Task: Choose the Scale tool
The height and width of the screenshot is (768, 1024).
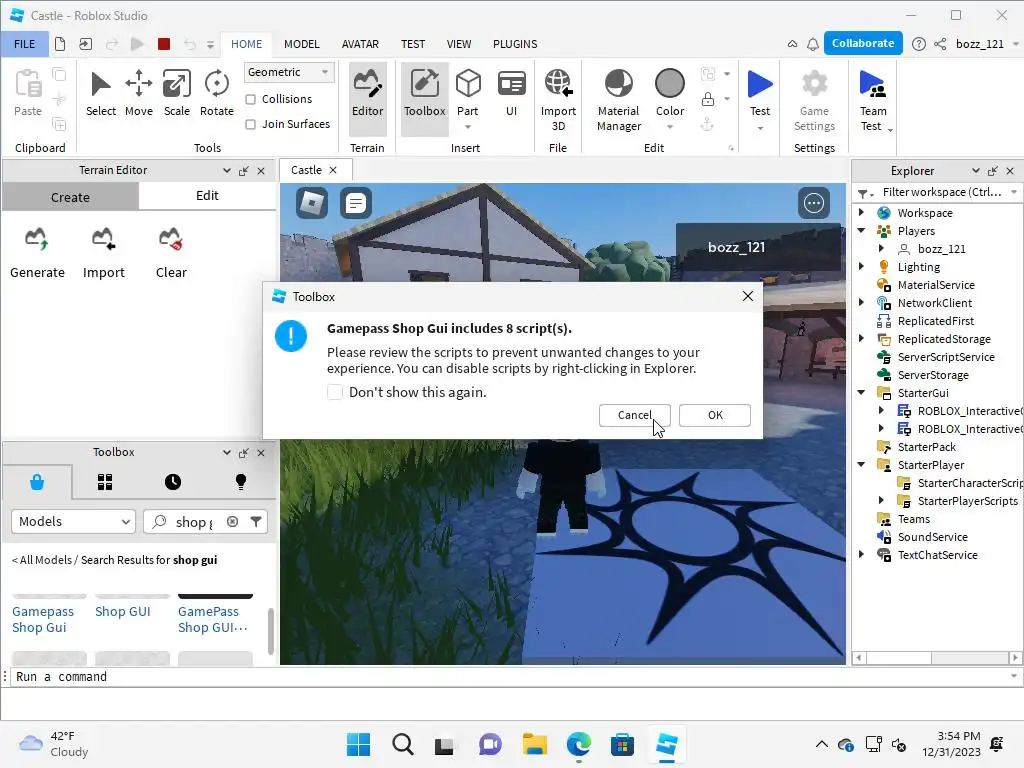Action: [x=176, y=95]
